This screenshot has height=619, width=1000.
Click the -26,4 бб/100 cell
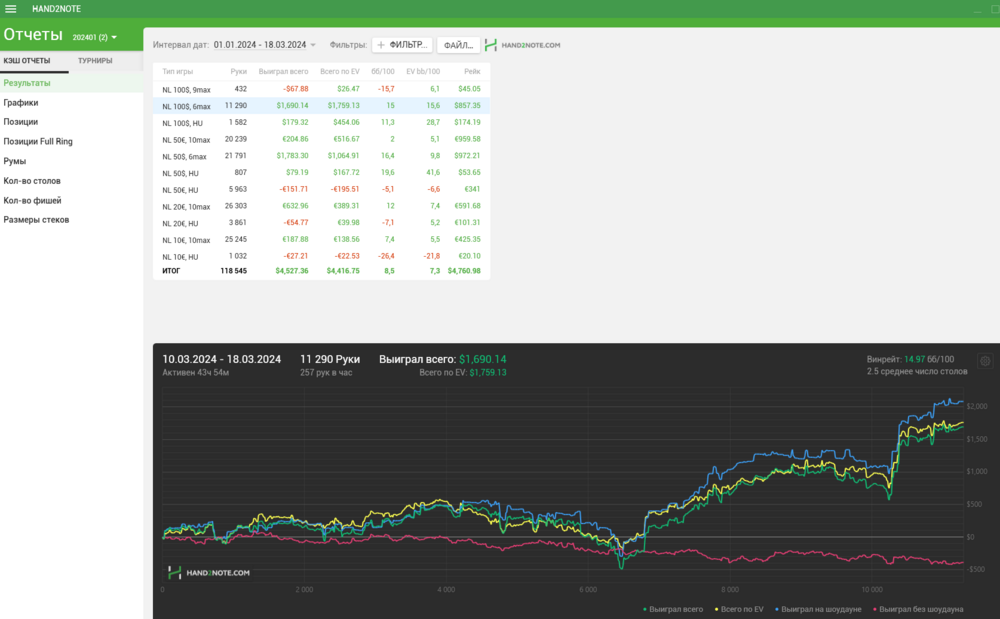point(386,256)
